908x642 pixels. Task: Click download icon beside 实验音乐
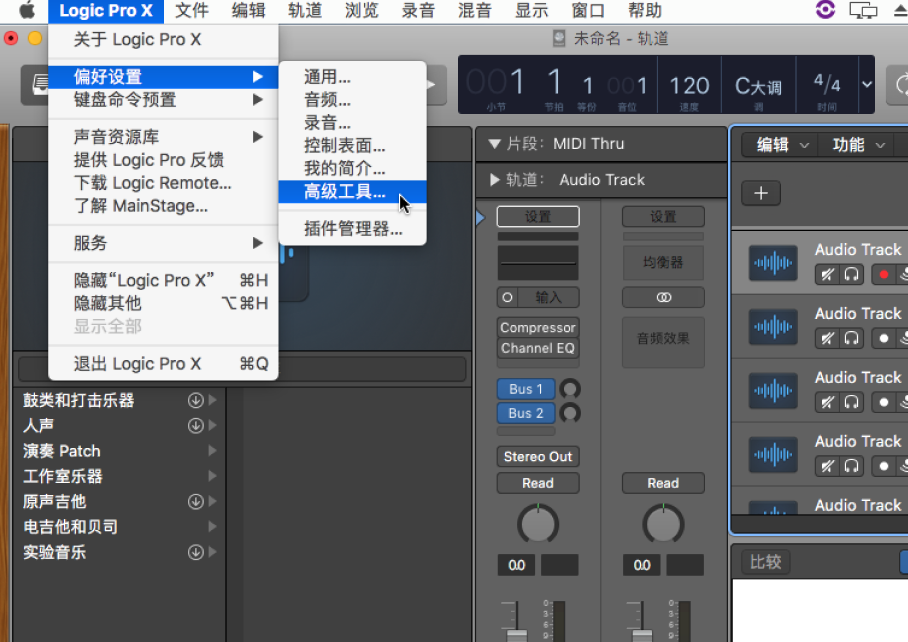196,552
